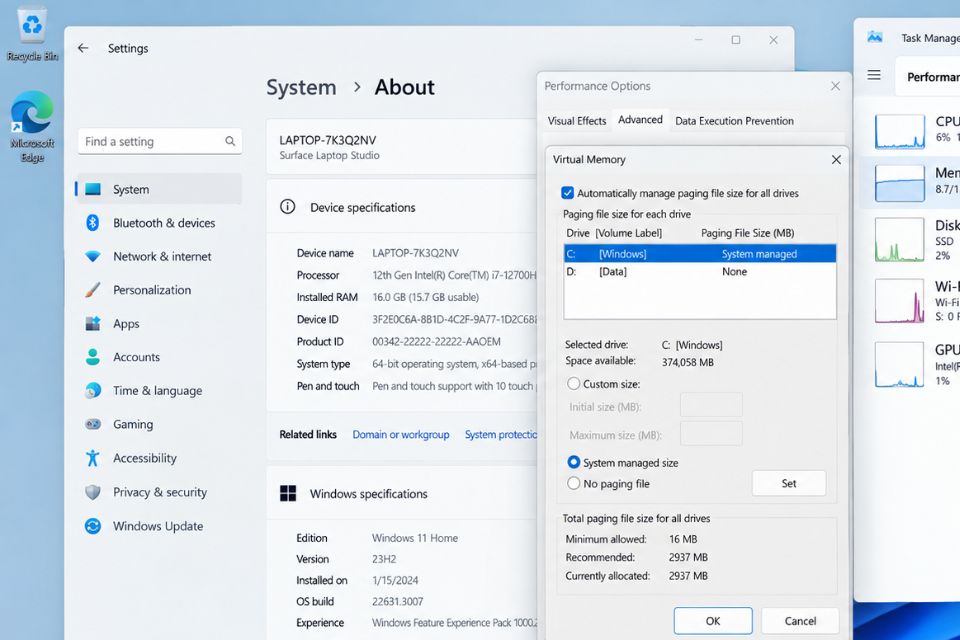The width and height of the screenshot is (960, 640).
Task: Click Currently allocated 2937 MB value
Action: tap(688, 576)
